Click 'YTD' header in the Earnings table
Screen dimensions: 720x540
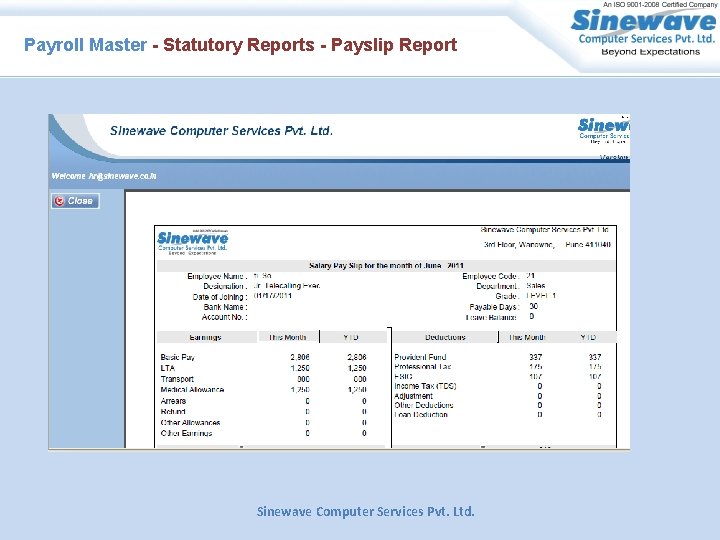[x=351, y=338]
